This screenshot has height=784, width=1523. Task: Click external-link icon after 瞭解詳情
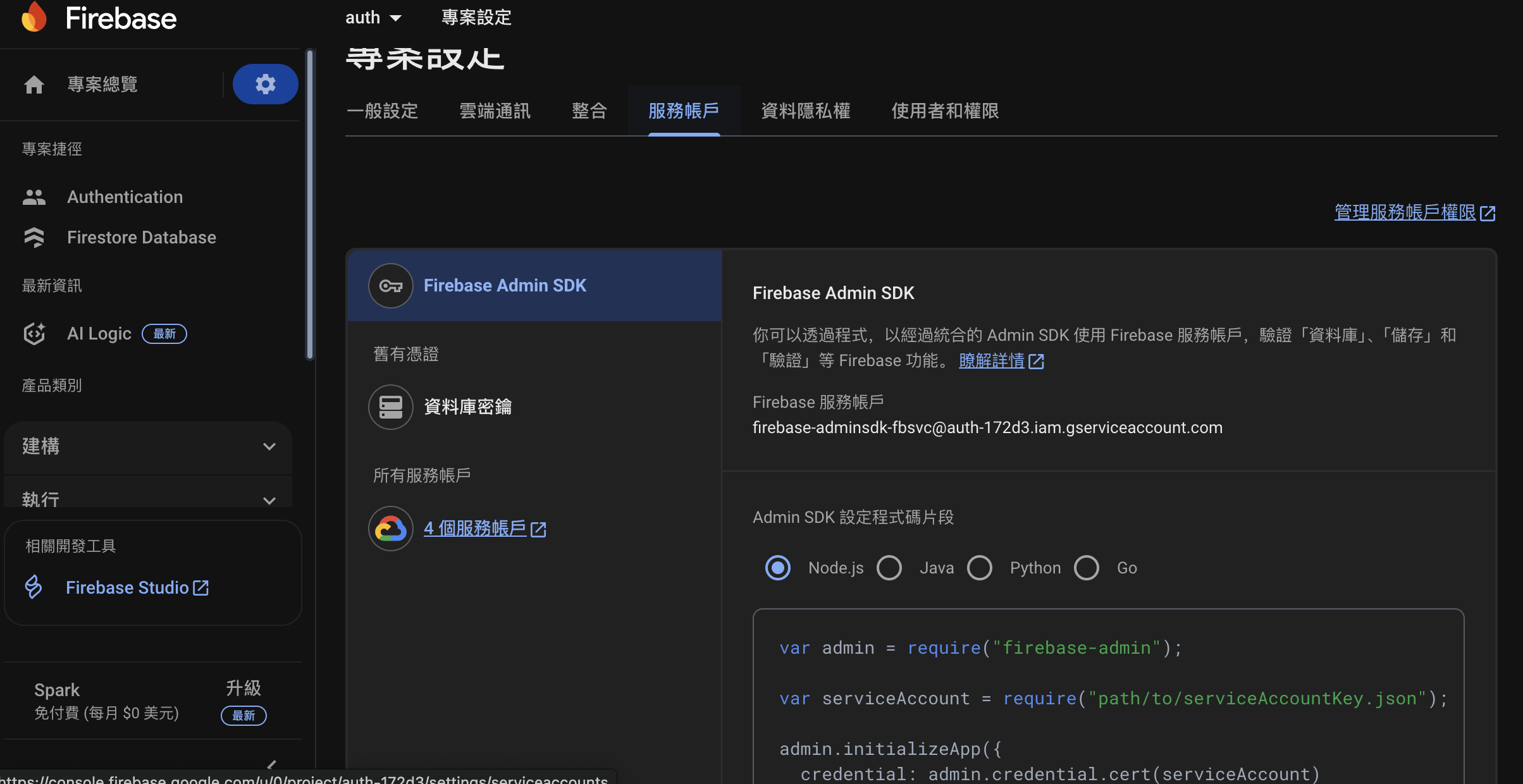point(1036,362)
